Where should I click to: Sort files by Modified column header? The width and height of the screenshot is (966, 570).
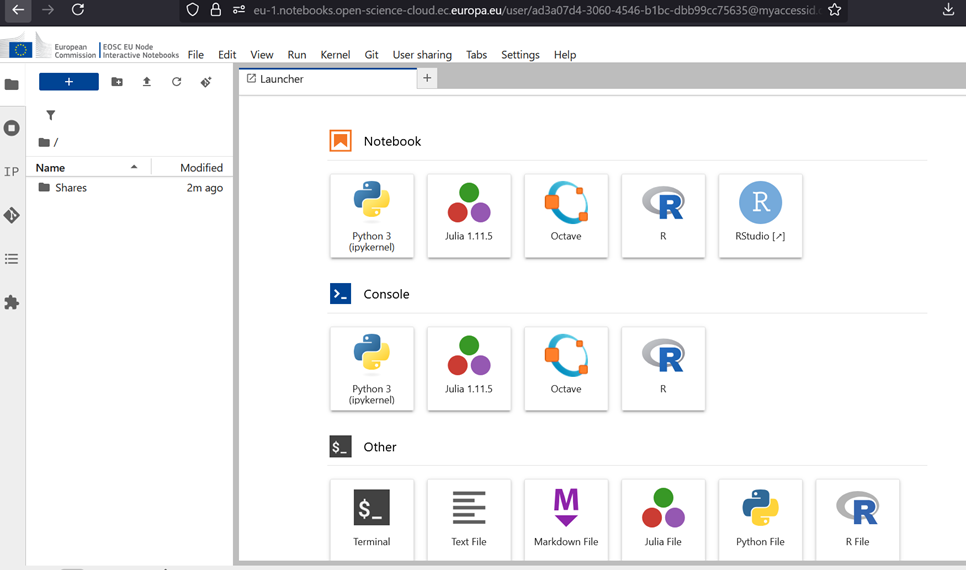pyautogui.click(x=192, y=168)
